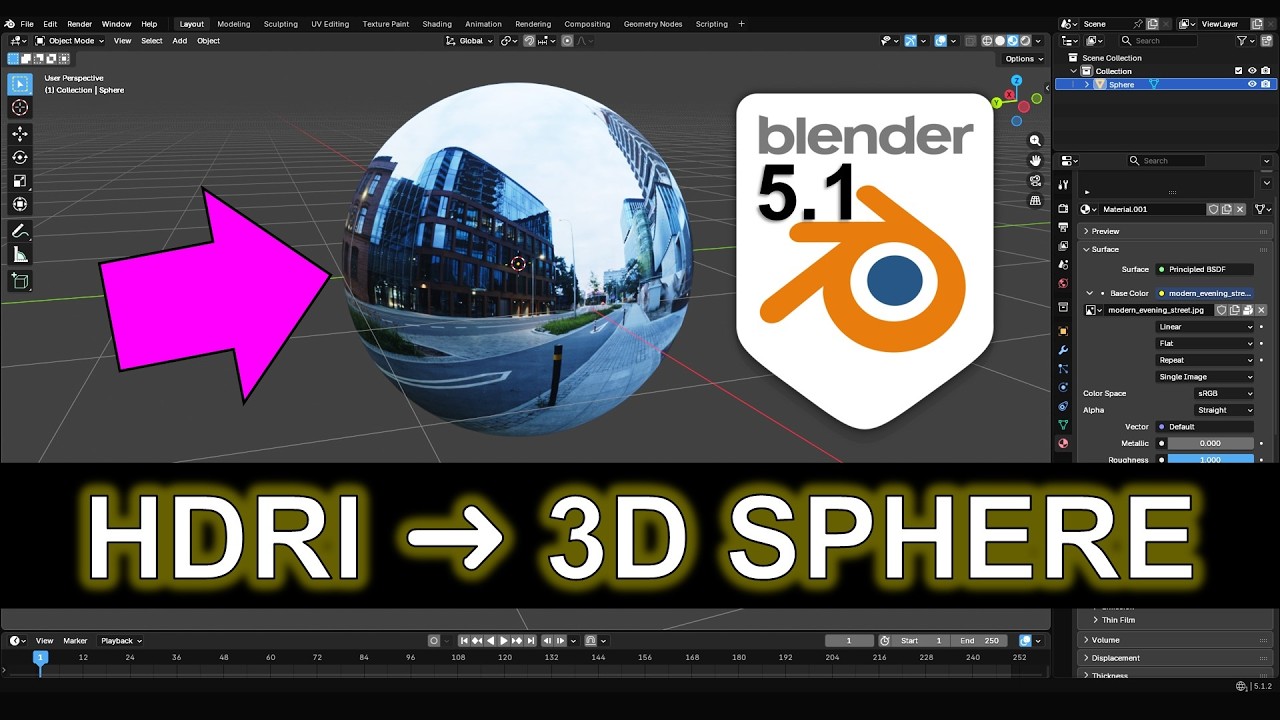Open the Single Image source dropdown
The width and height of the screenshot is (1280, 720).
[x=1205, y=377]
